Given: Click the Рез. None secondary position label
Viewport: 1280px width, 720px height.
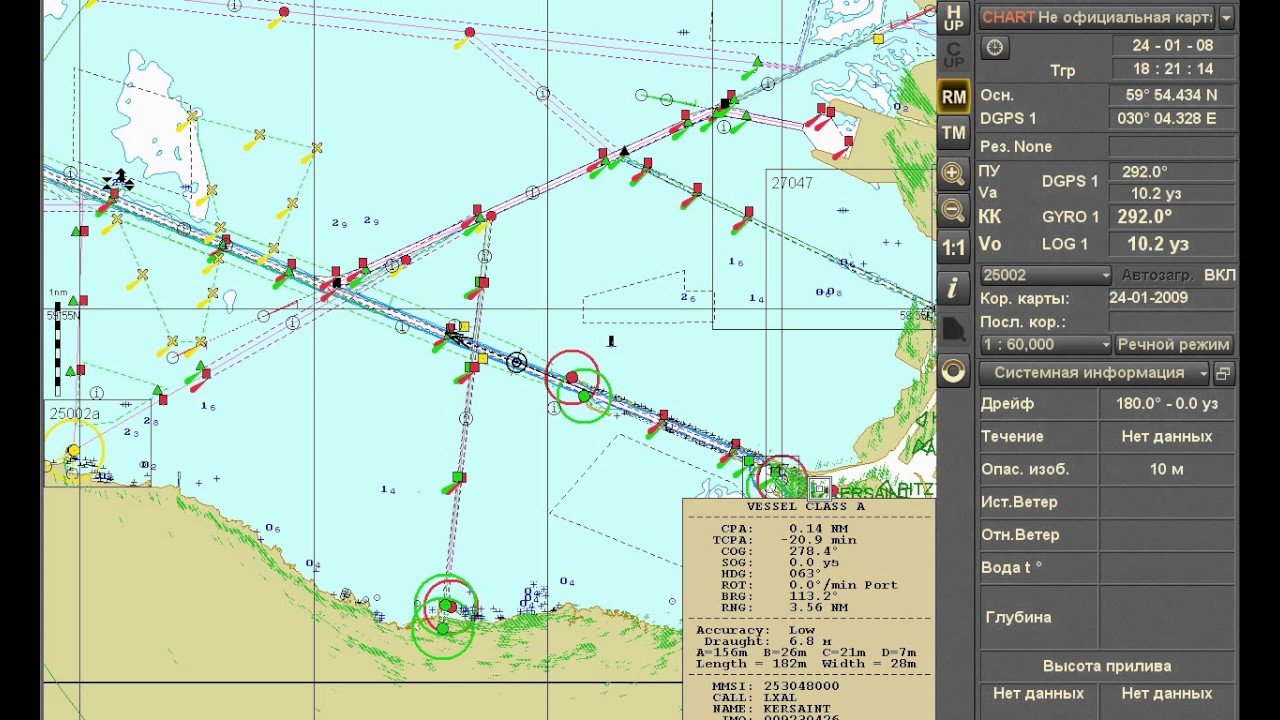Looking at the screenshot, I should pyautogui.click(x=1016, y=146).
